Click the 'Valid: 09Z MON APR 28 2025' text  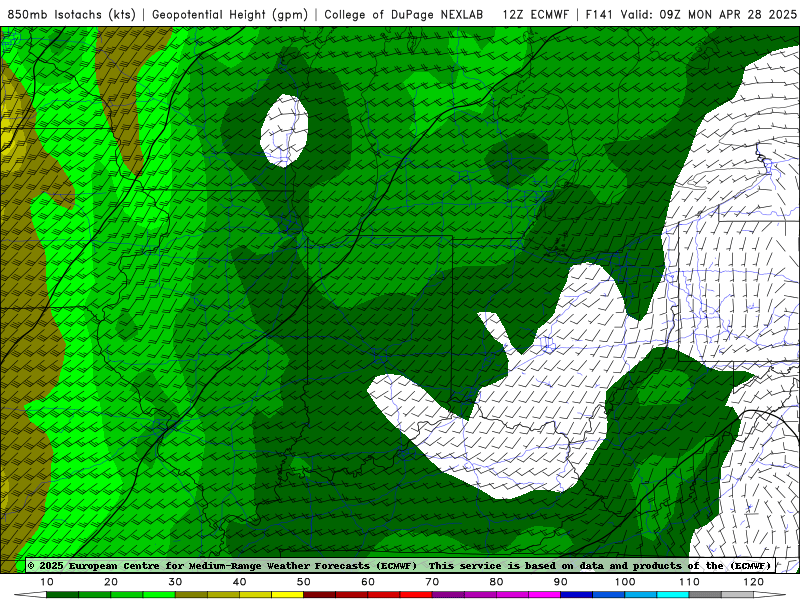709,15
